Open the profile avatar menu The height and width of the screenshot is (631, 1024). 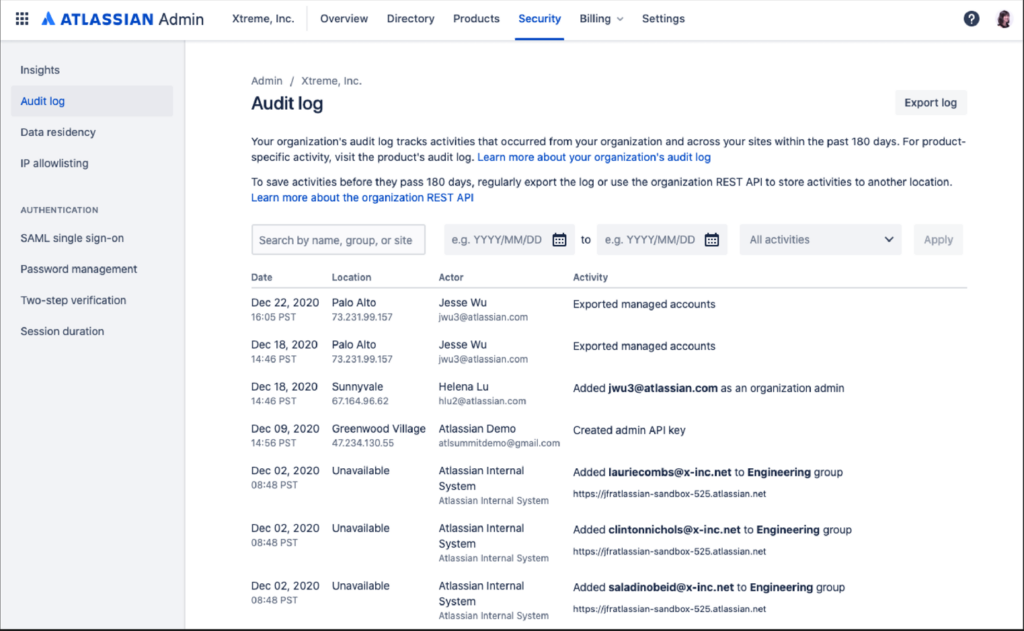click(x=1003, y=18)
